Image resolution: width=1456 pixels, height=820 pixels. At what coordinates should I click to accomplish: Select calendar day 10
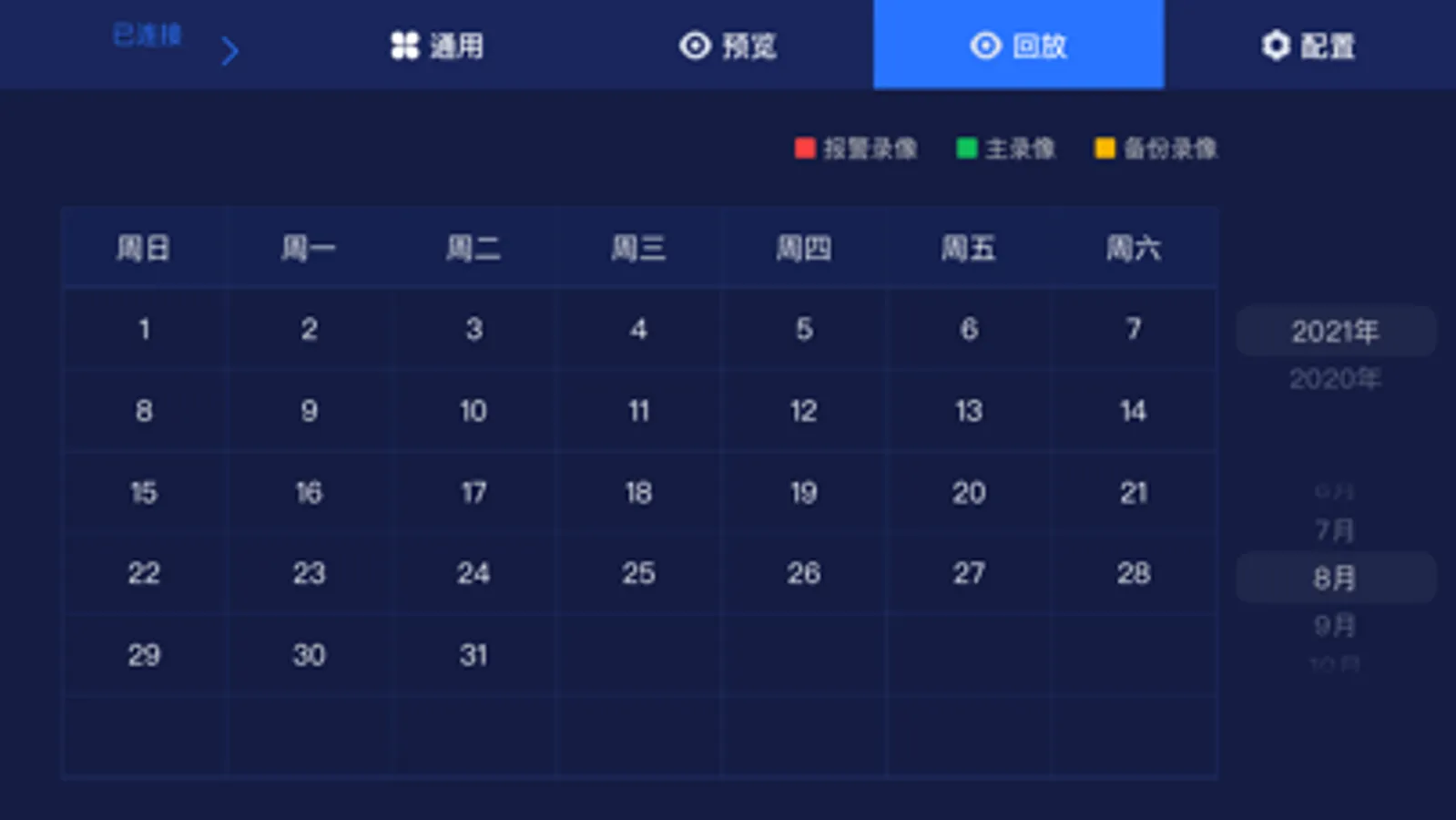click(473, 411)
